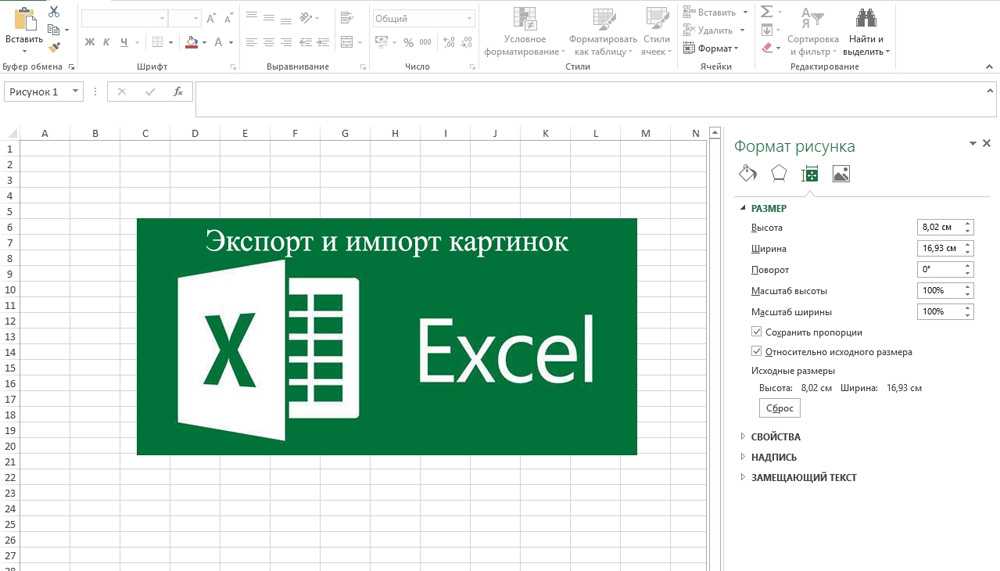
Task: Apply percent style from the Число group
Action: pos(408,42)
